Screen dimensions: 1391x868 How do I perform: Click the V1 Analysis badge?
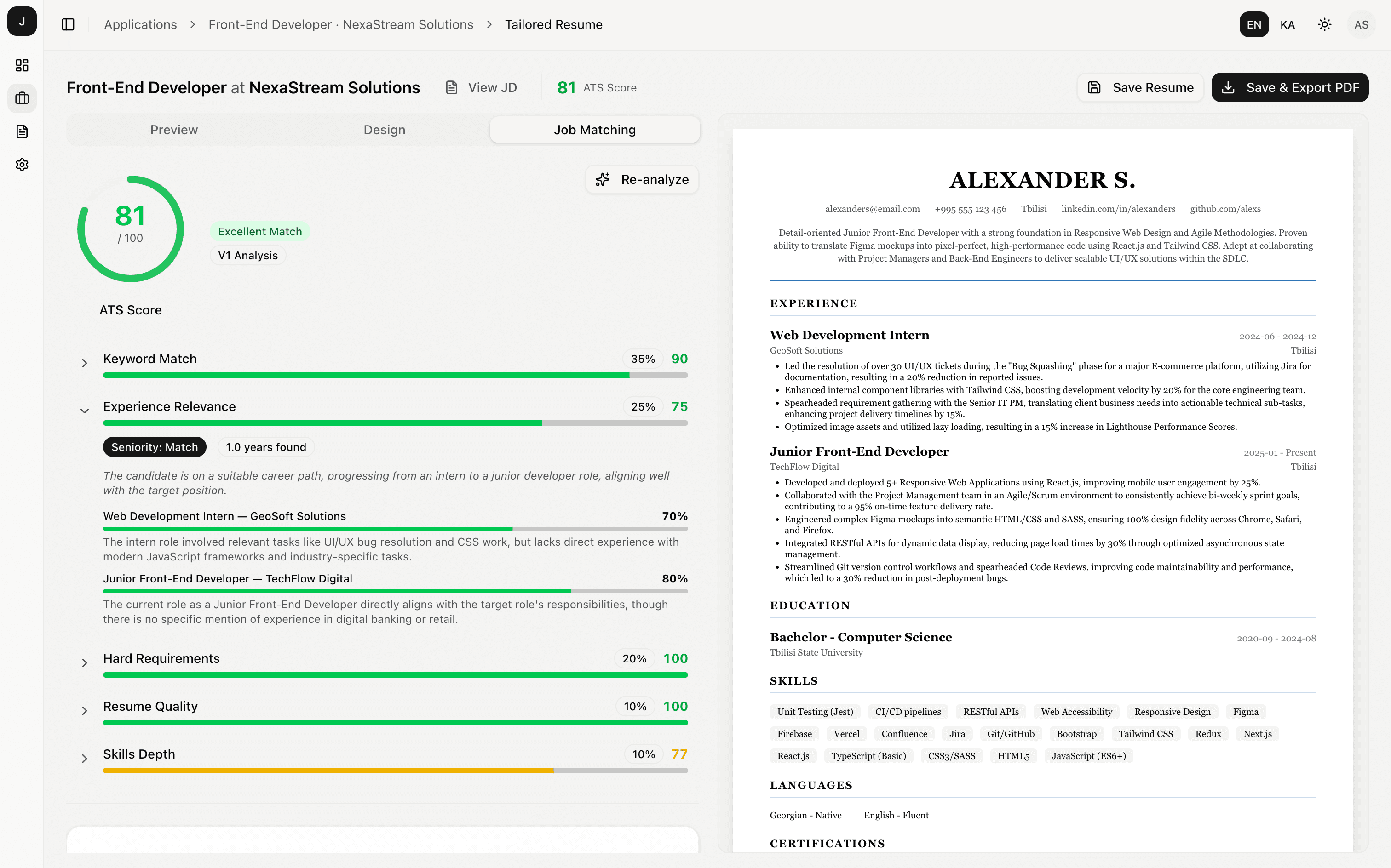(x=247, y=255)
